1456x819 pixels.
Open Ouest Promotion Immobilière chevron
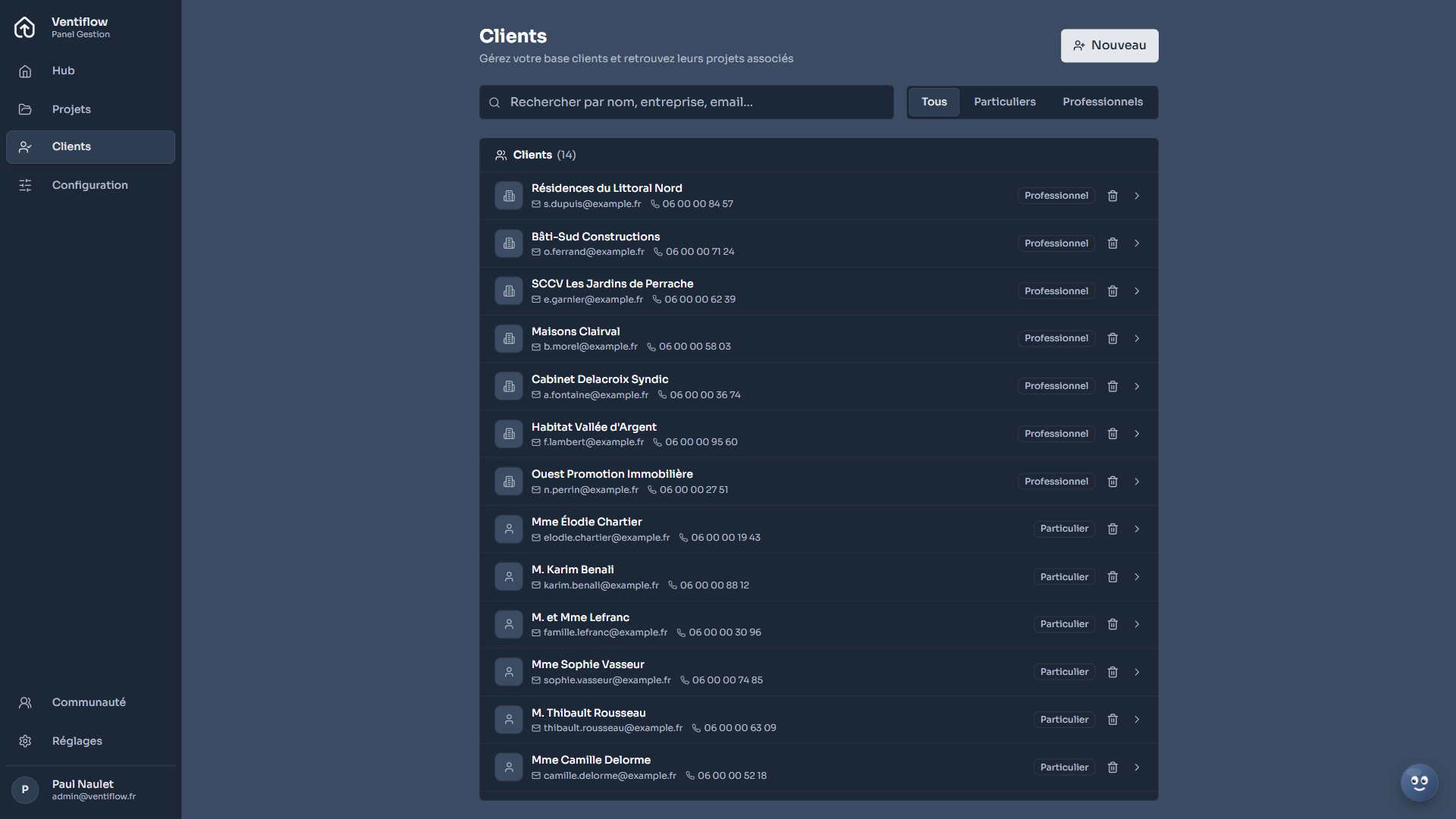coord(1137,482)
